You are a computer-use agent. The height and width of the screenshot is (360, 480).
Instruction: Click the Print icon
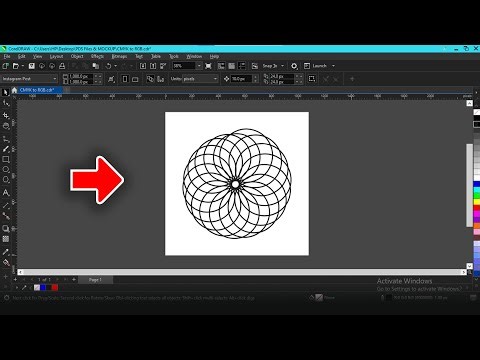point(62,66)
